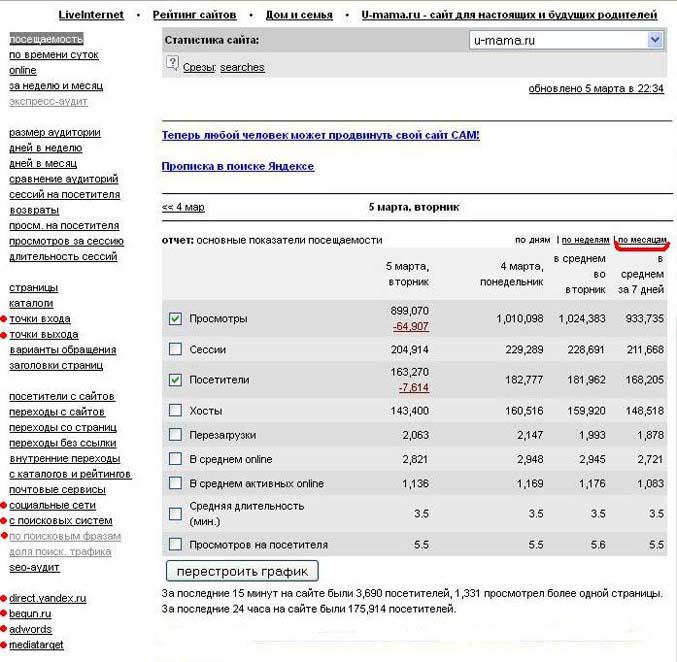Click the searches slice link
The image size is (677, 662).
coord(242,67)
